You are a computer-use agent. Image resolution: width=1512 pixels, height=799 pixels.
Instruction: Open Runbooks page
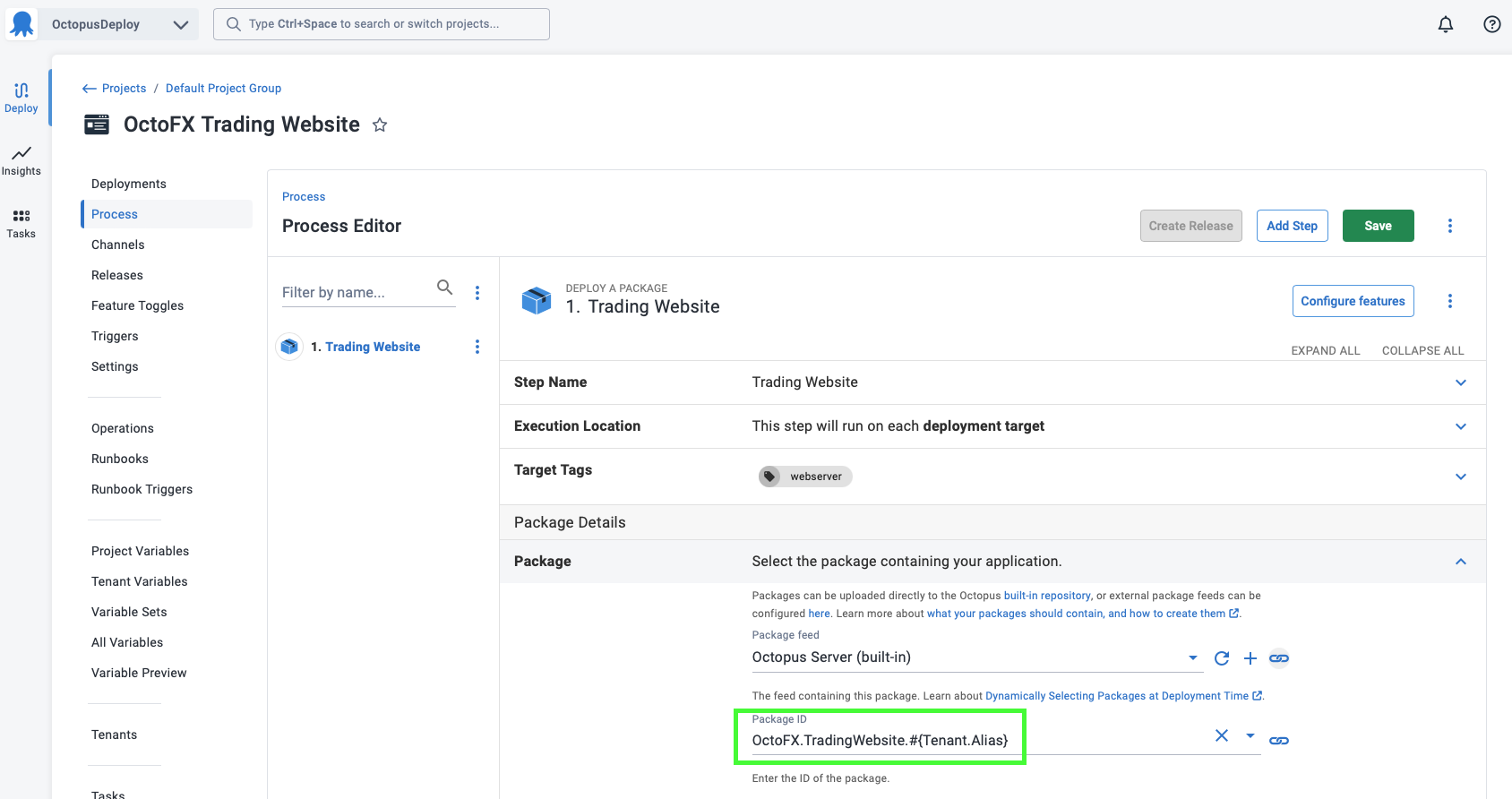tap(120, 459)
